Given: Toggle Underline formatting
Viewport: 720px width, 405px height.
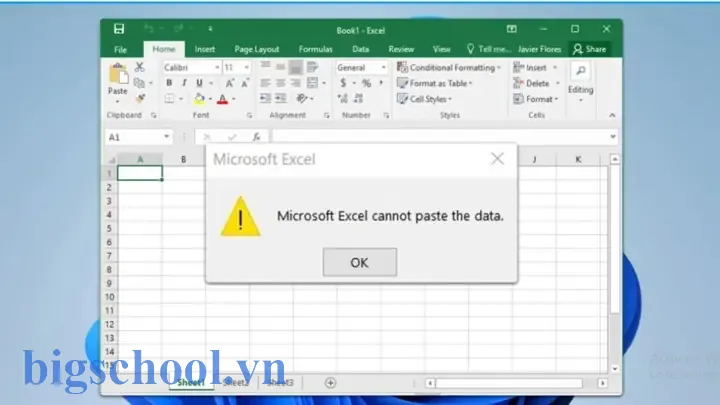Looking at the screenshot, I should coord(199,83).
